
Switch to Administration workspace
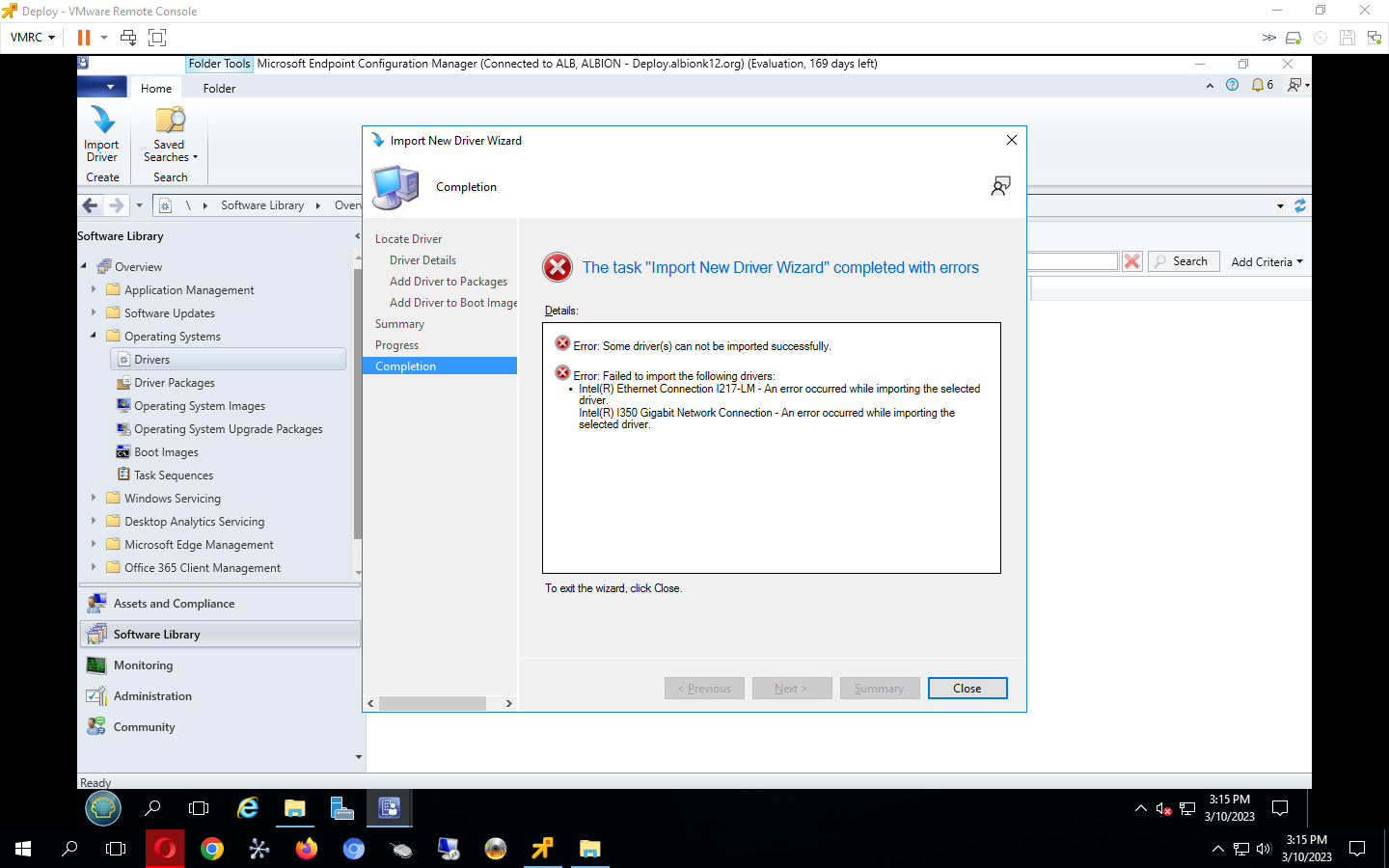(220, 696)
